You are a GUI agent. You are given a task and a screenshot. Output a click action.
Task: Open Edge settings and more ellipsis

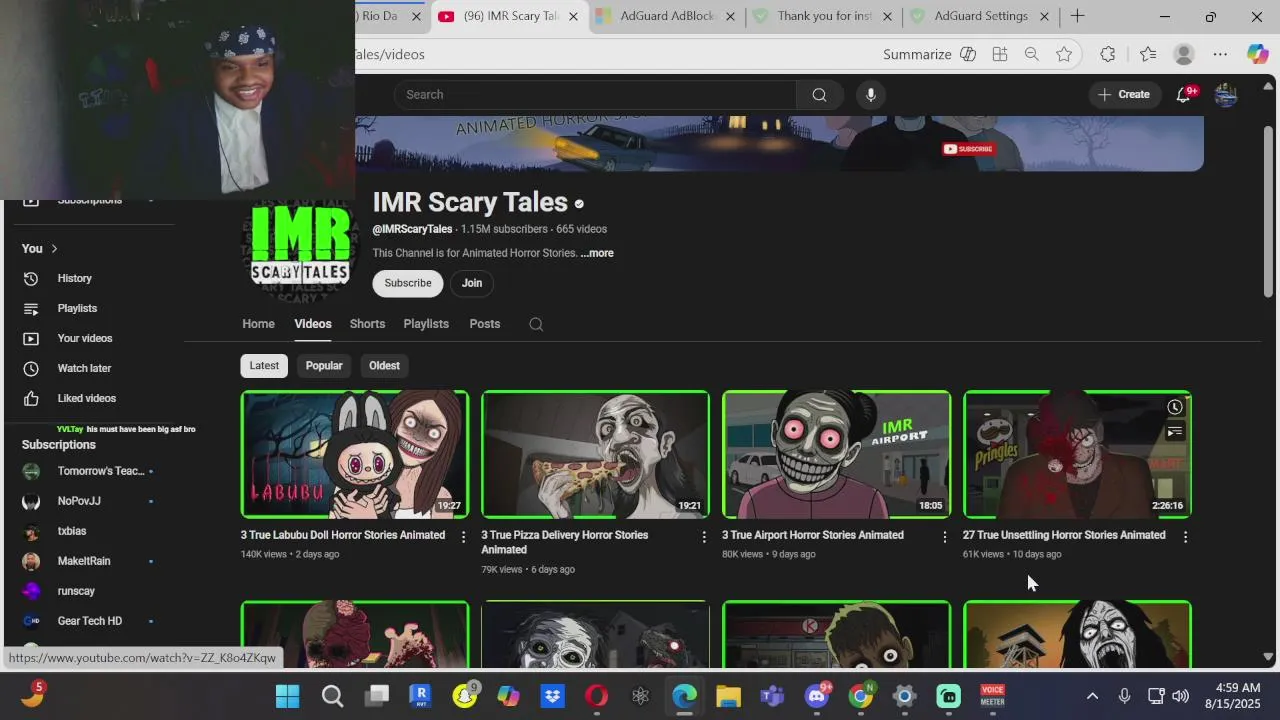1220,54
